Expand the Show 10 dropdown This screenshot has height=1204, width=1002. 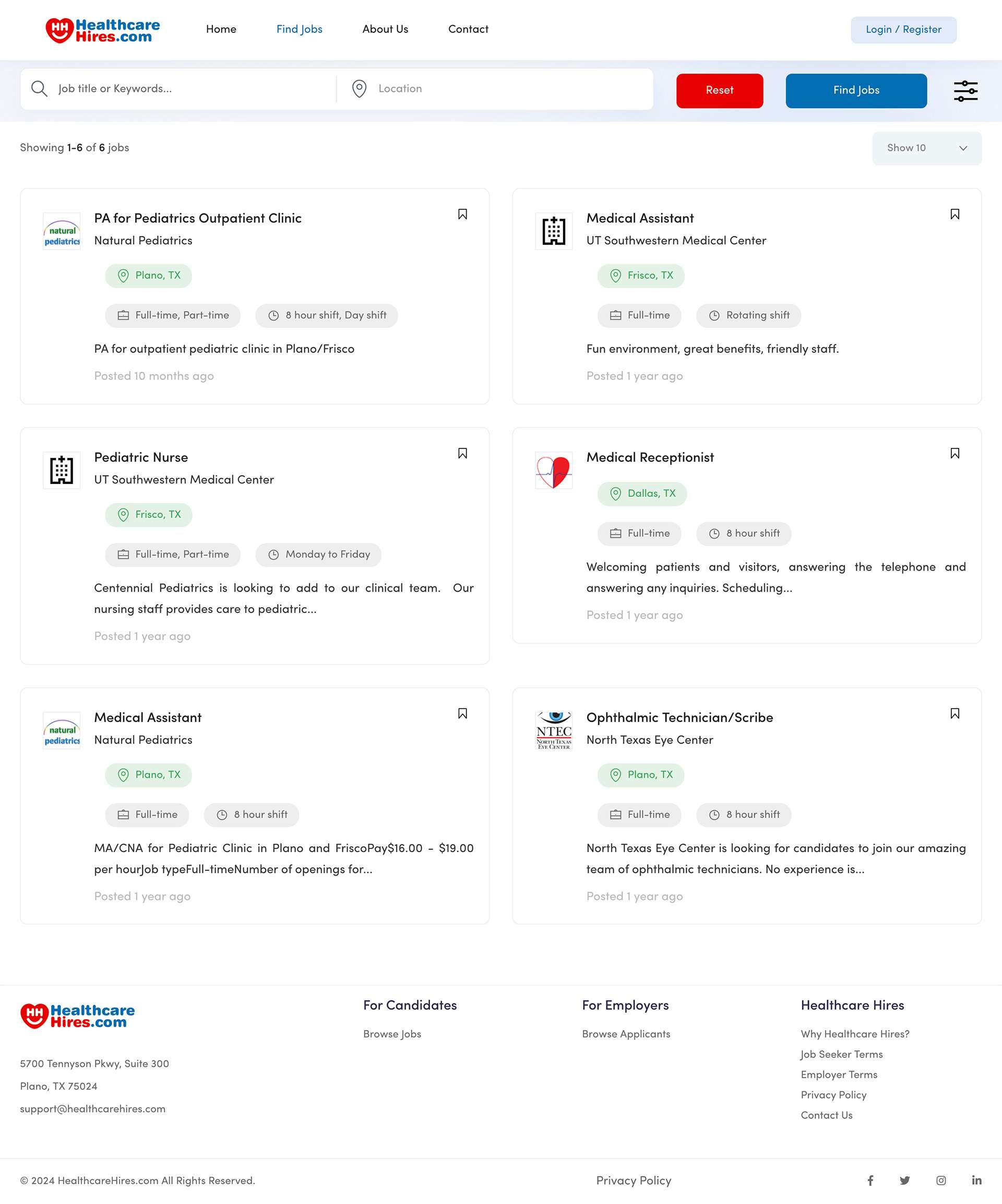coord(926,148)
